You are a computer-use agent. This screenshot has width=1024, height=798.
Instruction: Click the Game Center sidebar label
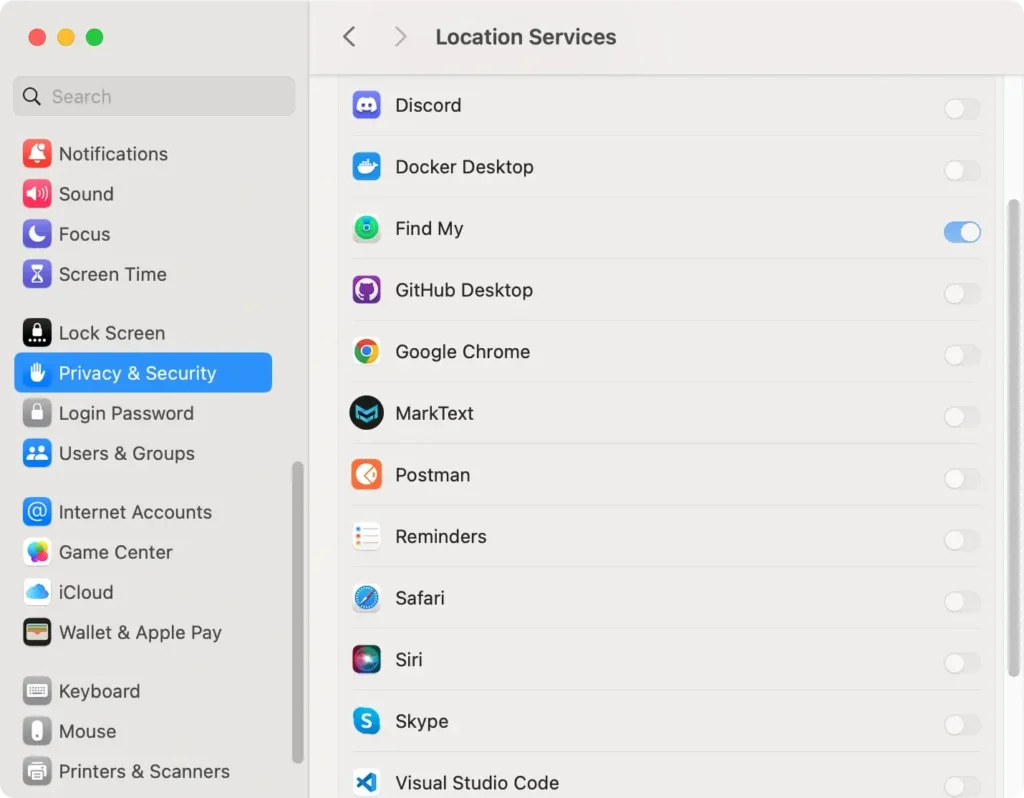(116, 552)
